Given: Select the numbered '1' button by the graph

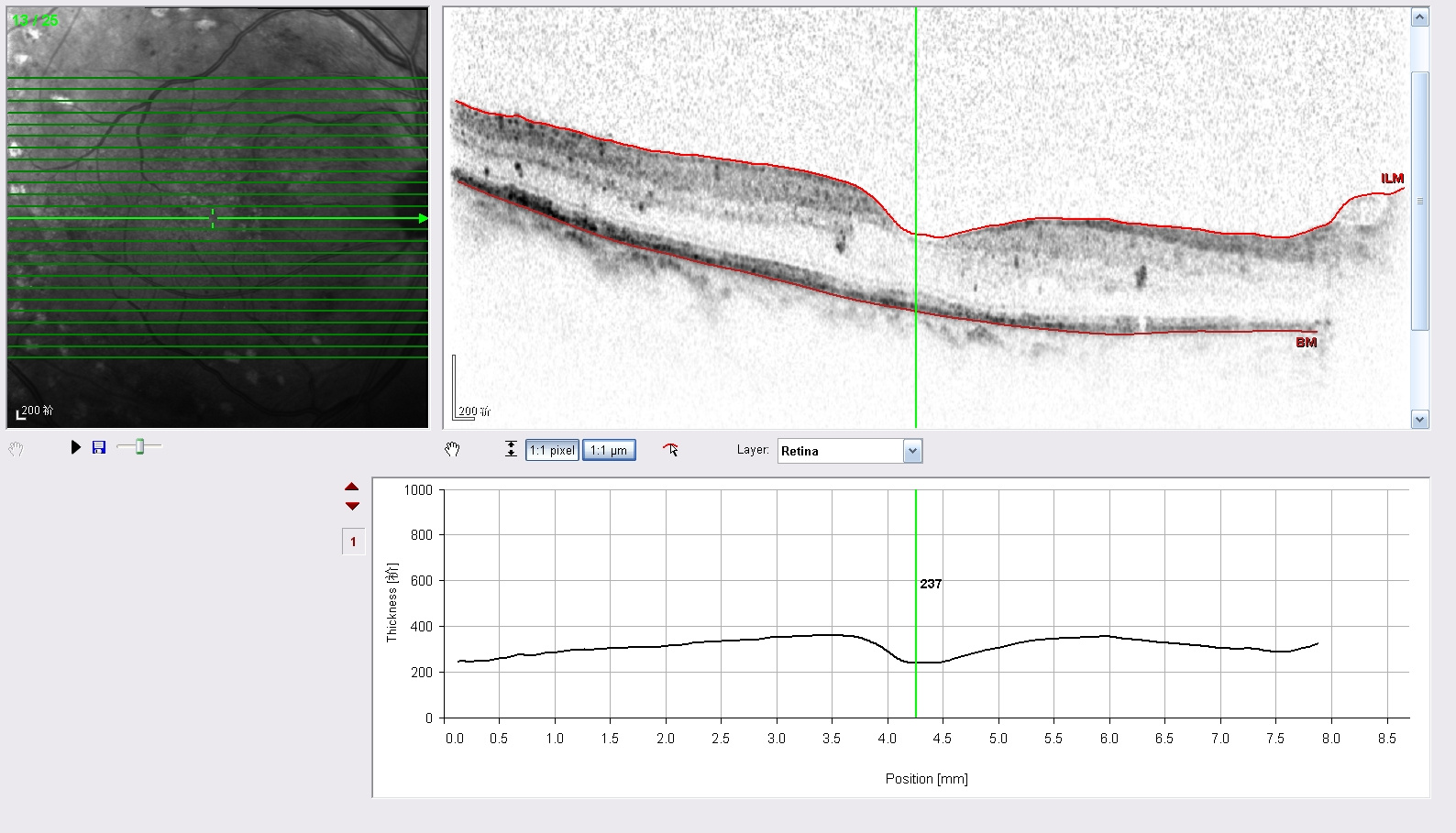Looking at the screenshot, I should click(x=353, y=542).
